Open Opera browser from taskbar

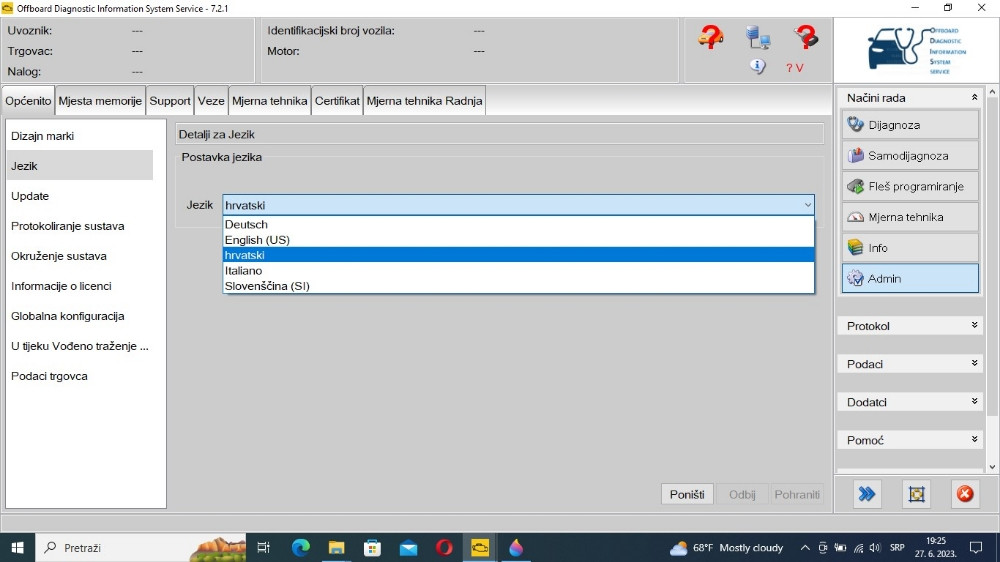coord(444,547)
